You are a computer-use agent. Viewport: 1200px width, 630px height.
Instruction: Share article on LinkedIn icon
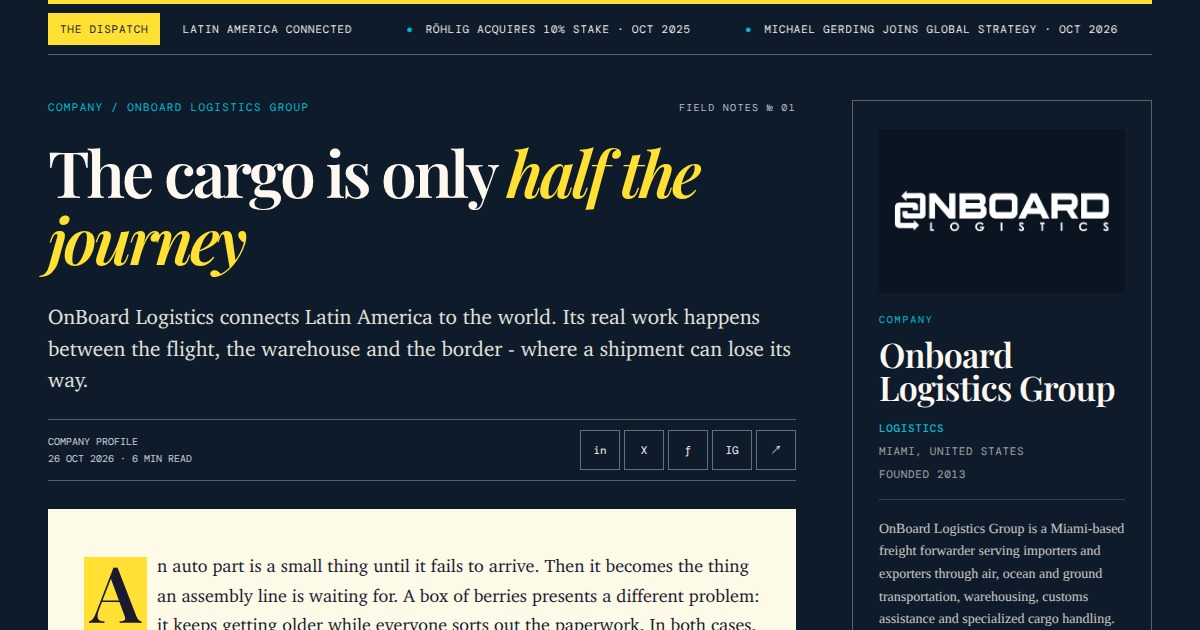point(600,450)
